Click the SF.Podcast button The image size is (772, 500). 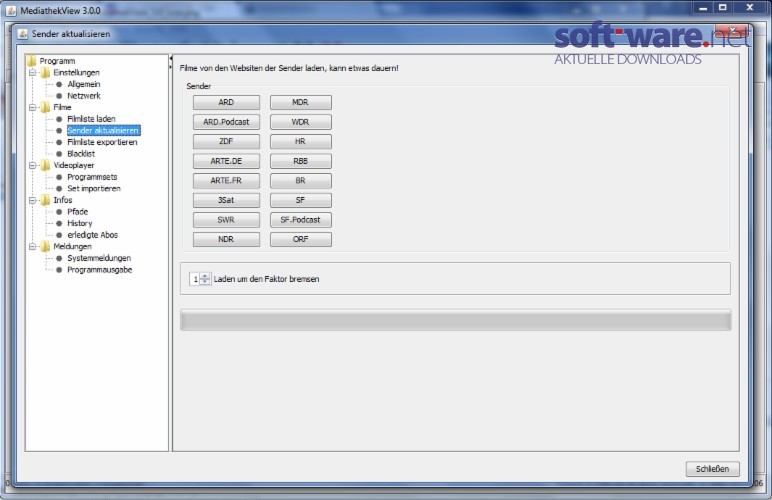(300, 220)
